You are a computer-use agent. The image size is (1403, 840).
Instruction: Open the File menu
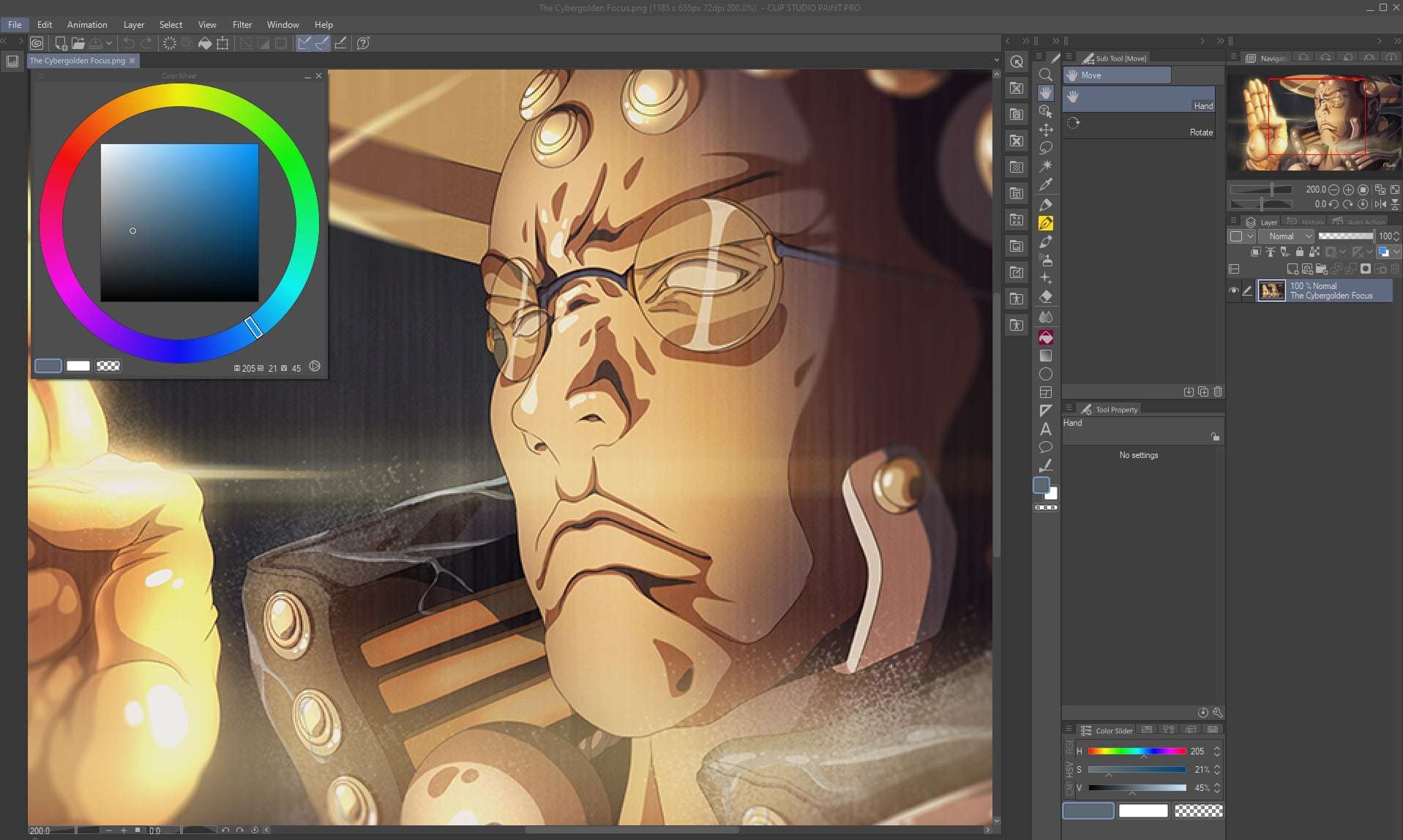[15, 24]
